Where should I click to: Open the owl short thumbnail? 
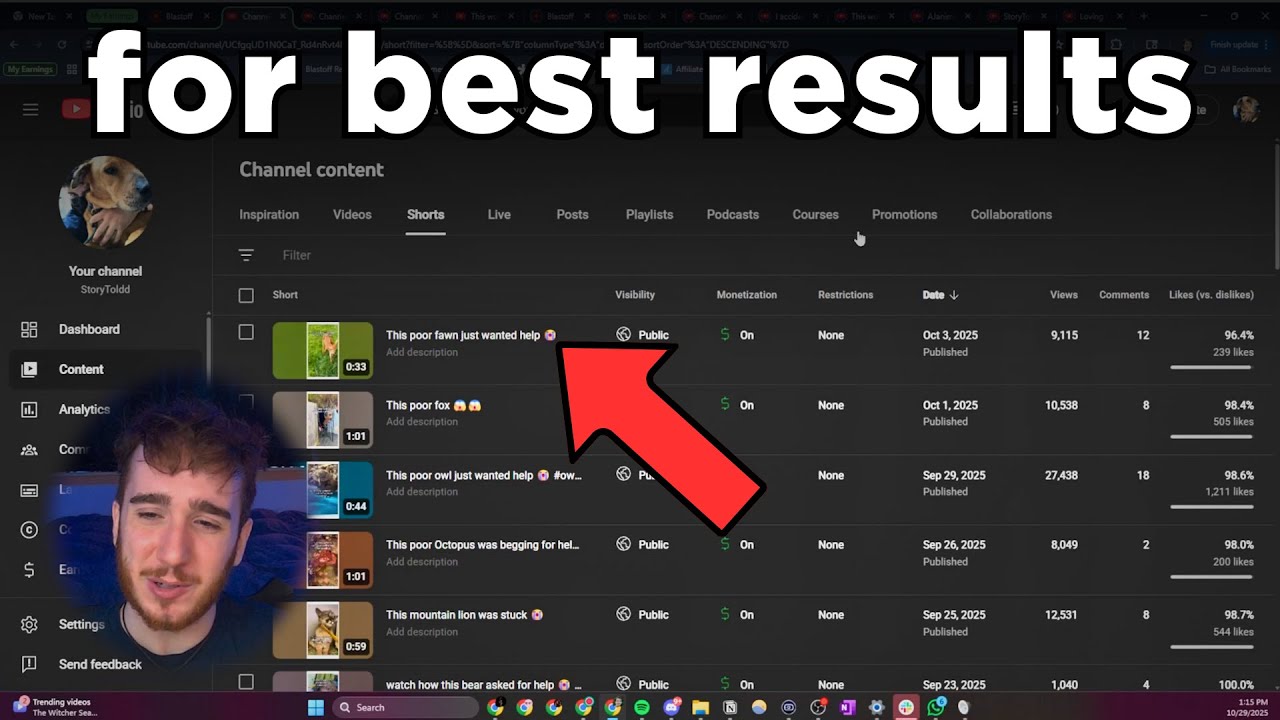[x=323, y=490]
